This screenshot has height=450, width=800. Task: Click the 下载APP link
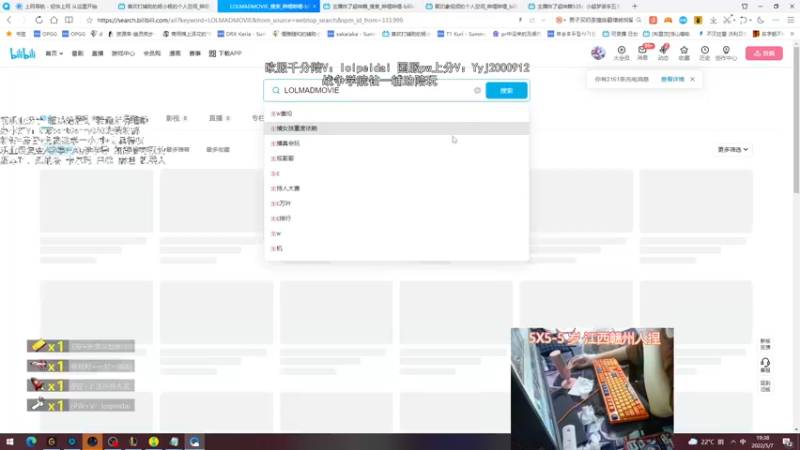pyautogui.click(x=225, y=53)
